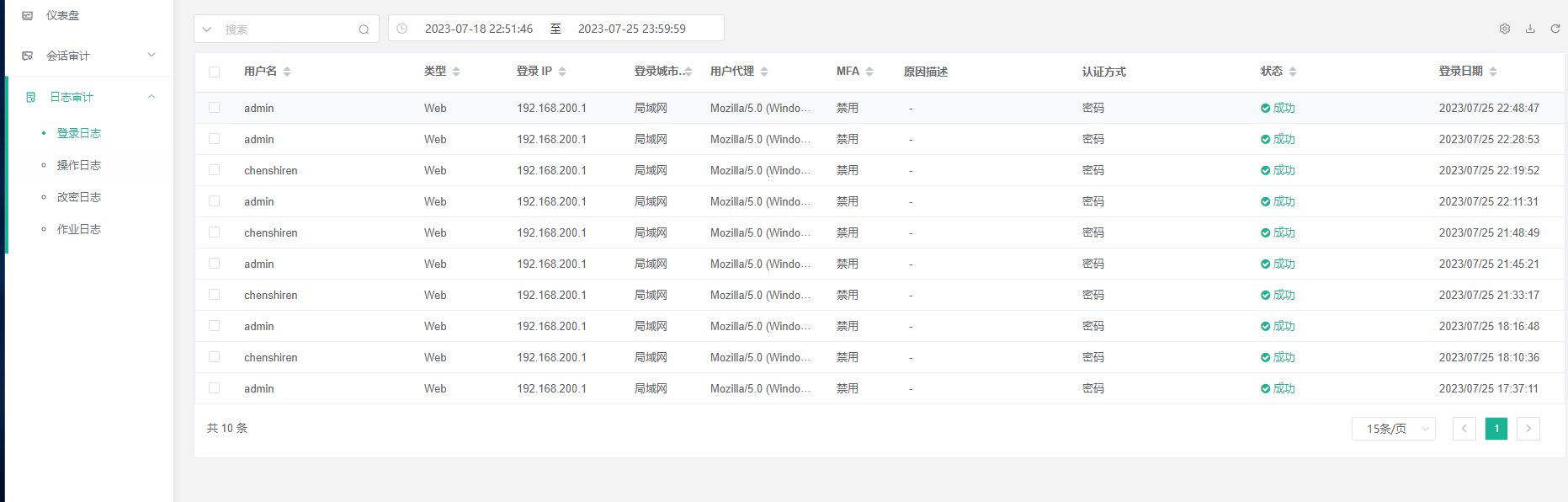The image size is (1568, 502).
Task: Check the row dated 2023/07/25 21:48:49
Action: tap(215, 232)
